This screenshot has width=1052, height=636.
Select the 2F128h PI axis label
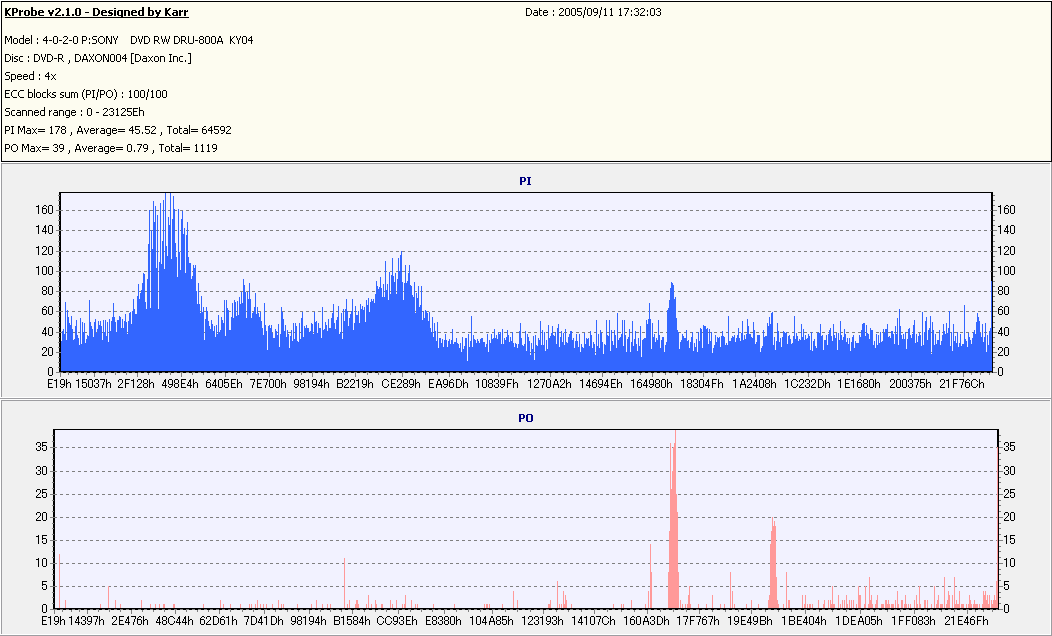point(136,384)
